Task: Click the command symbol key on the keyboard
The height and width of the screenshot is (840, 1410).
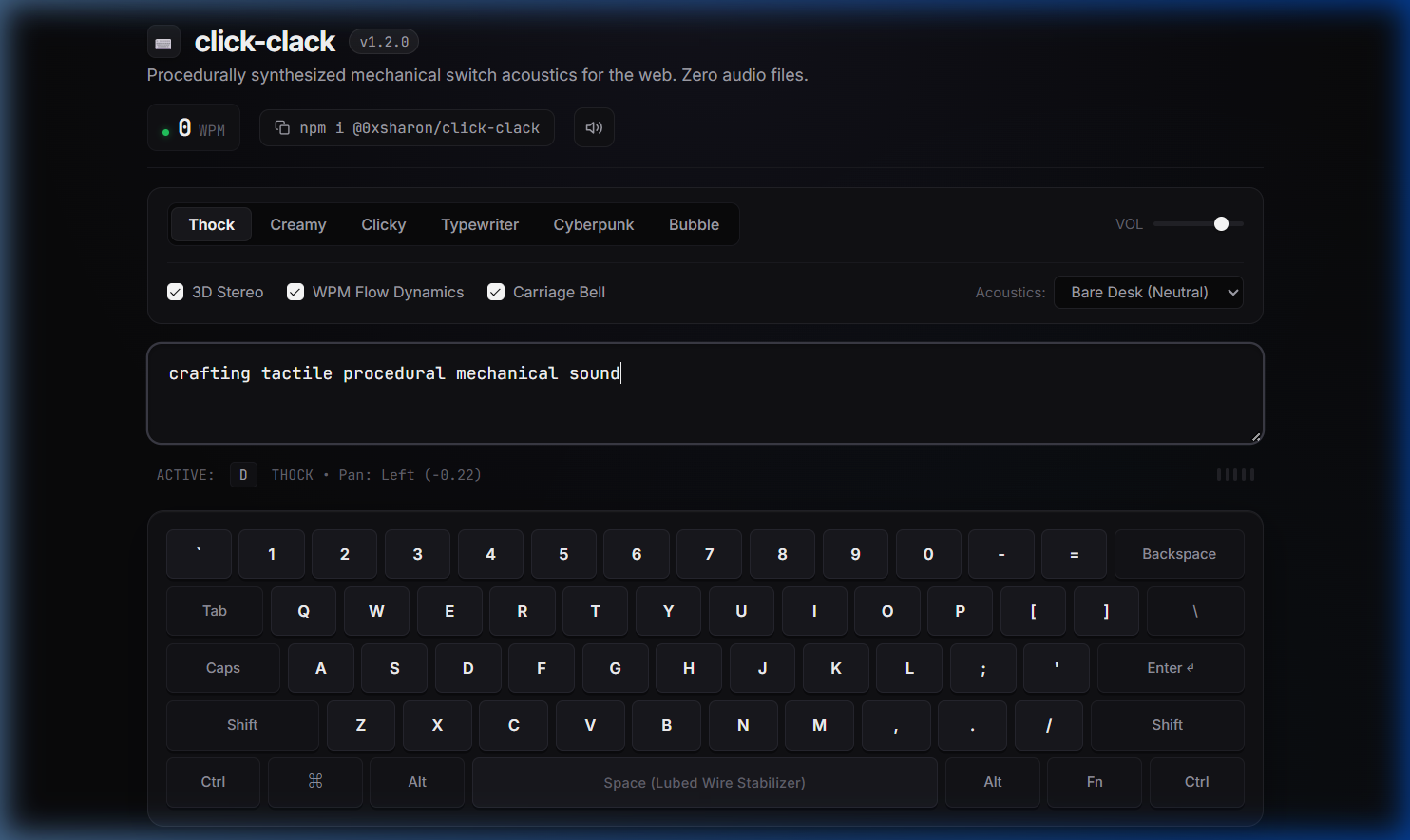Action: [x=315, y=782]
